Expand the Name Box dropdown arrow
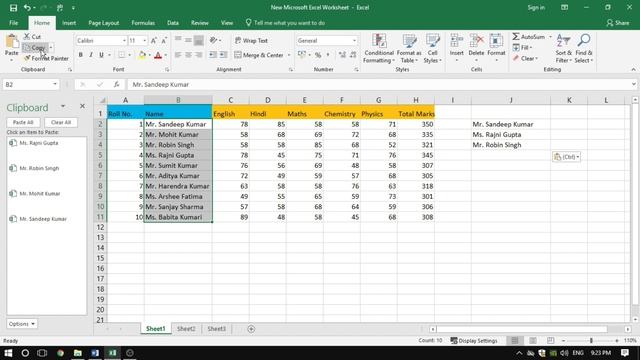The image size is (640, 360). 55,84
